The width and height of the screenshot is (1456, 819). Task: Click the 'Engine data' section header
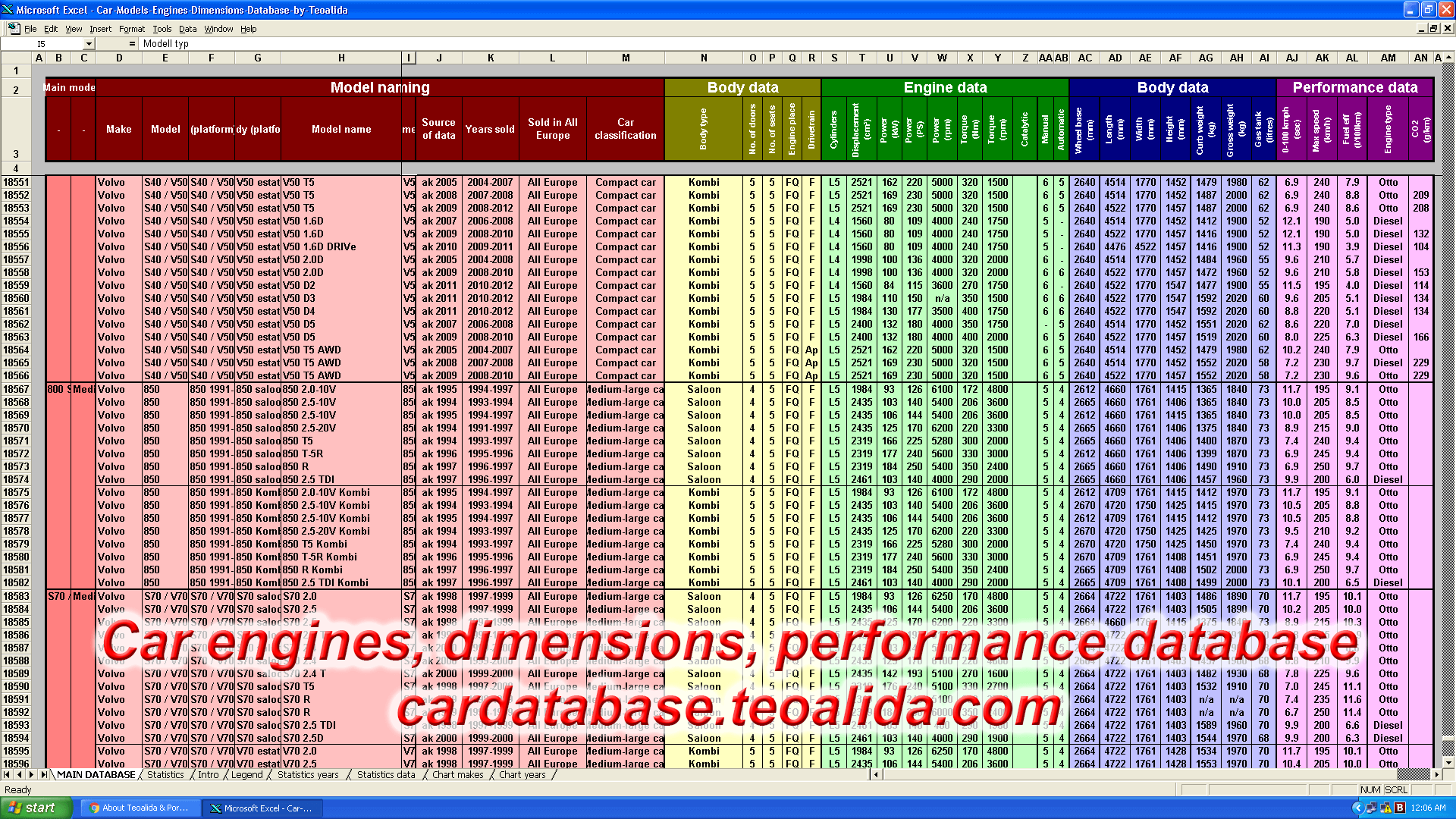pyautogui.click(x=945, y=88)
